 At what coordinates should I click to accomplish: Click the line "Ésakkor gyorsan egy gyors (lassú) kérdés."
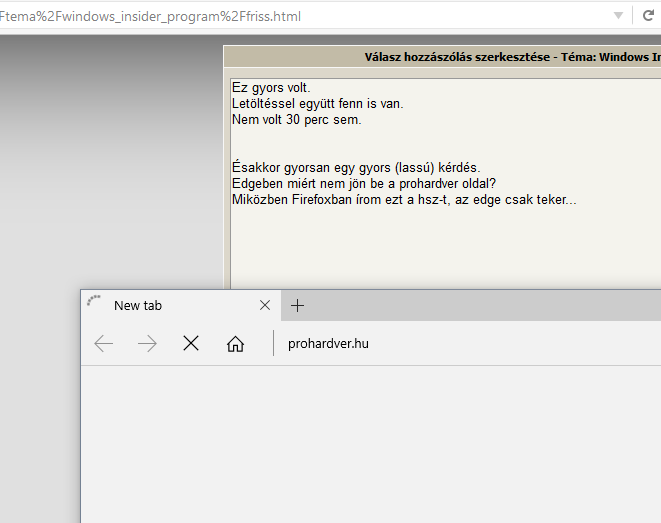pos(356,168)
